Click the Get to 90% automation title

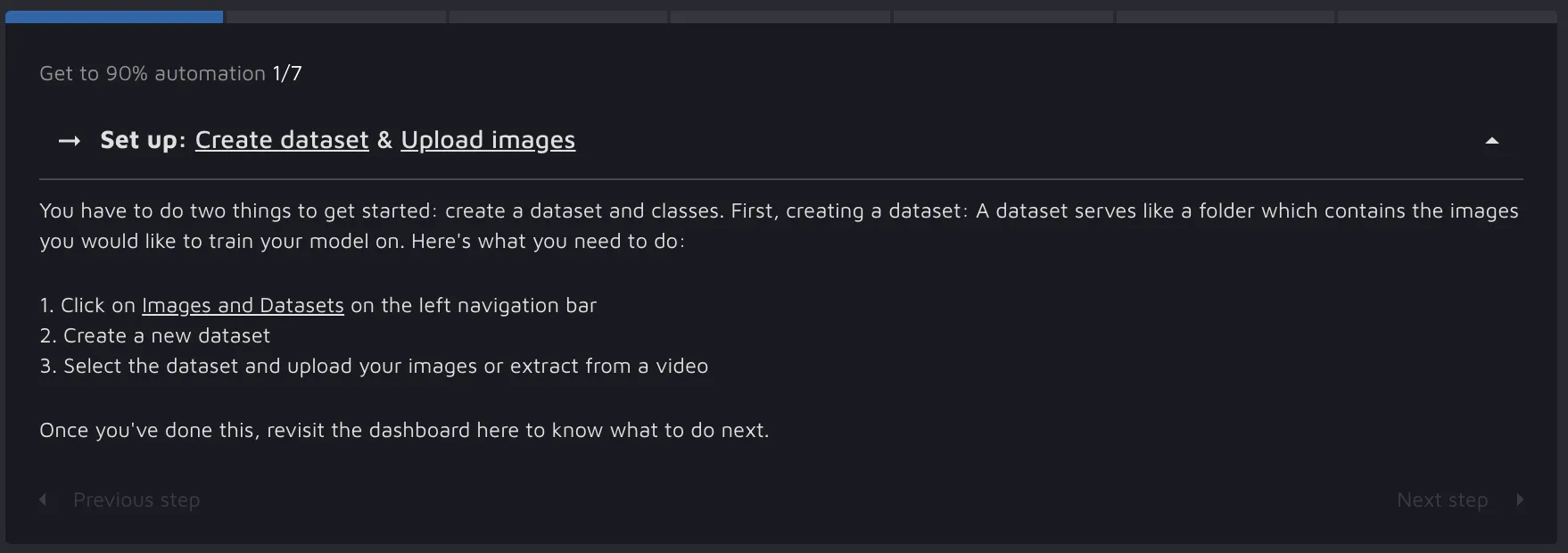(152, 73)
